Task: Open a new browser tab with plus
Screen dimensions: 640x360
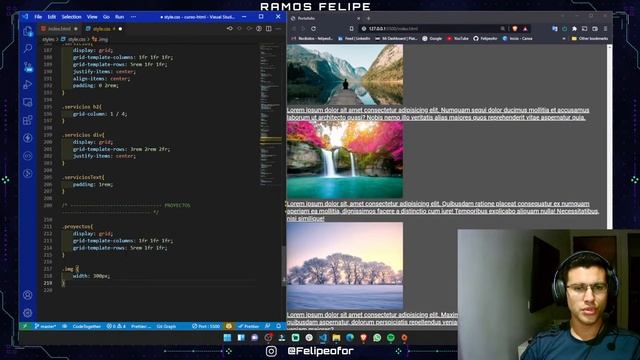Action: tap(369, 18)
